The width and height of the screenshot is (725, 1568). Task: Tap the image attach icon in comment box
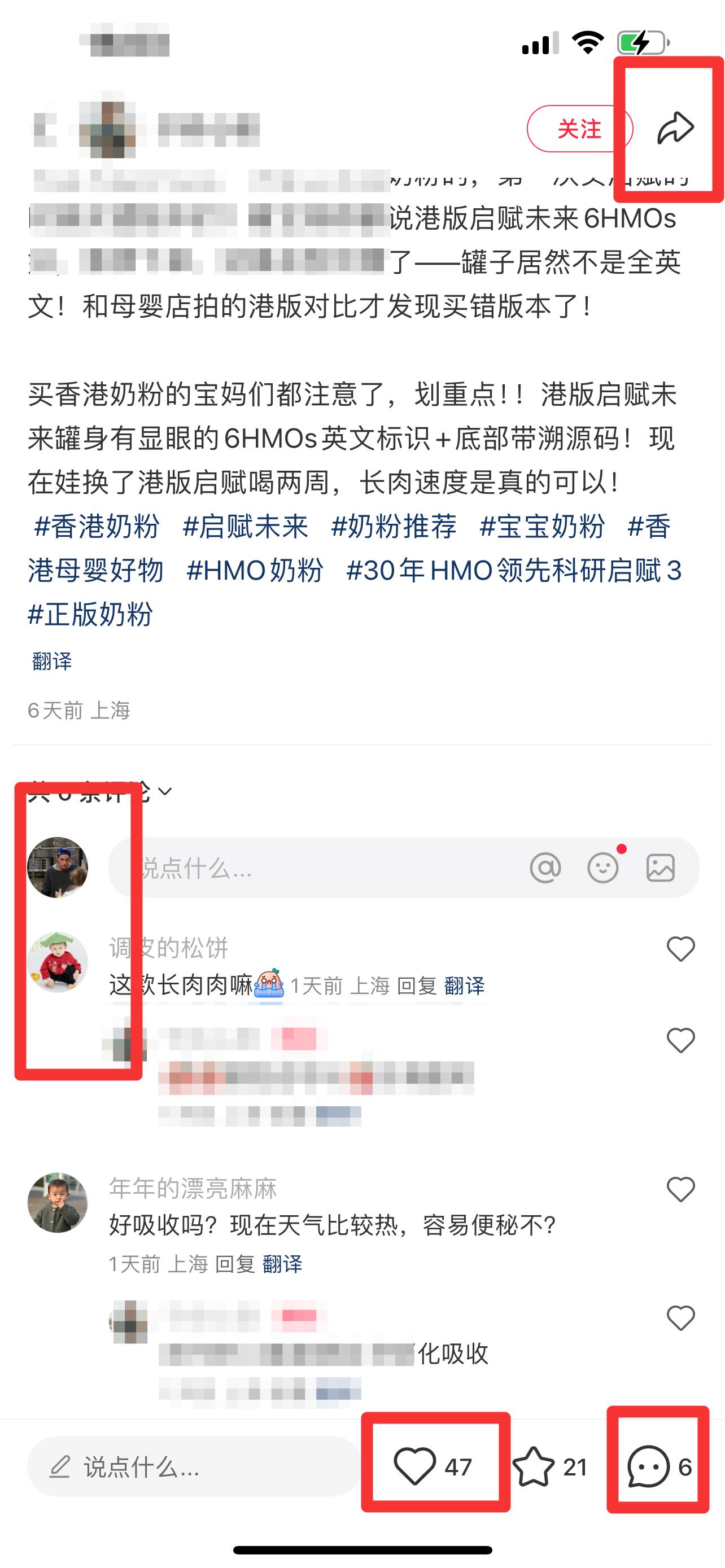(x=661, y=868)
